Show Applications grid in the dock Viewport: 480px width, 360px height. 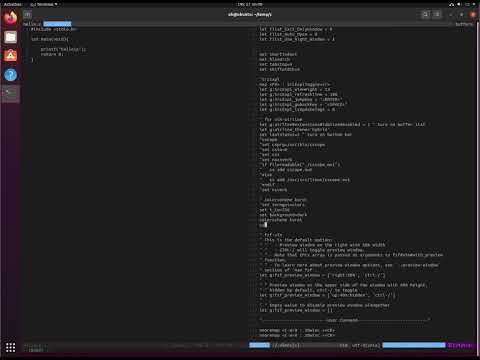pos(11,347)
